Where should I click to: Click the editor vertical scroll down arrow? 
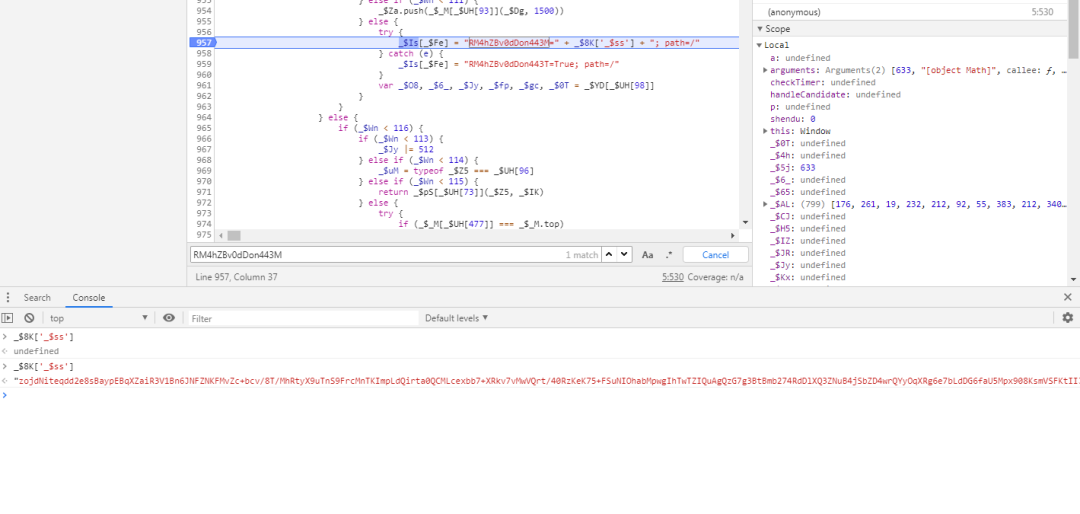click(745, 223)
